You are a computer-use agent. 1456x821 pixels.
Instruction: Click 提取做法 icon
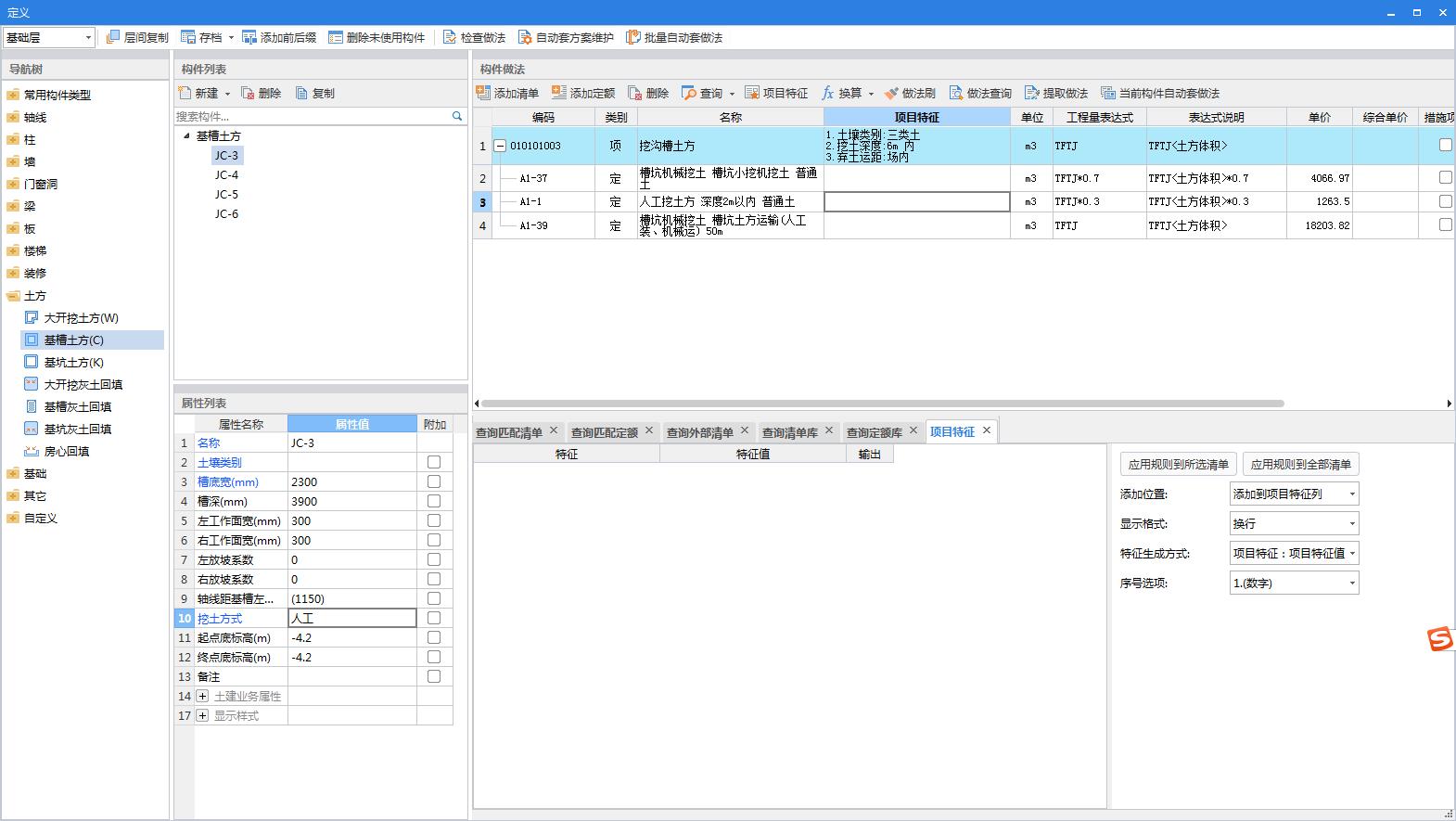click(x=1032, y=93)
